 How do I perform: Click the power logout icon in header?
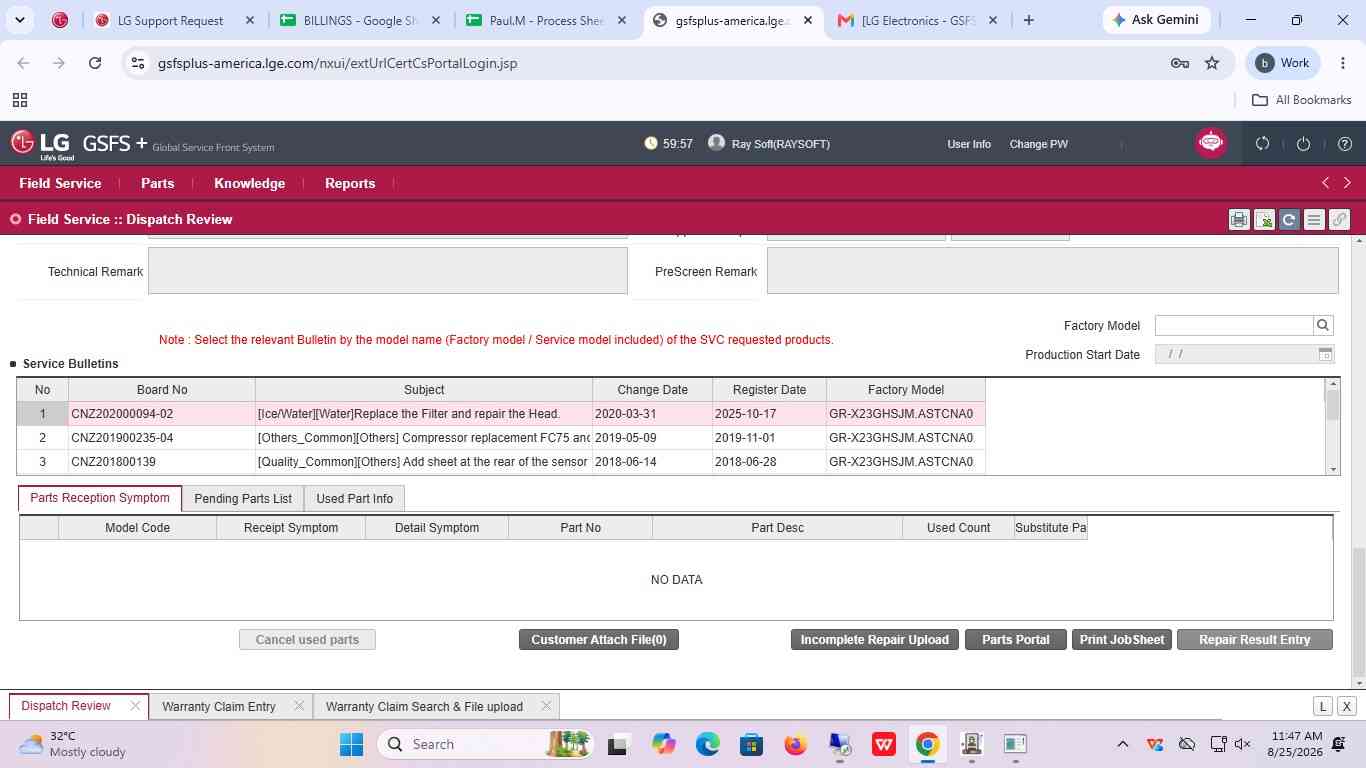(1303, 144)
